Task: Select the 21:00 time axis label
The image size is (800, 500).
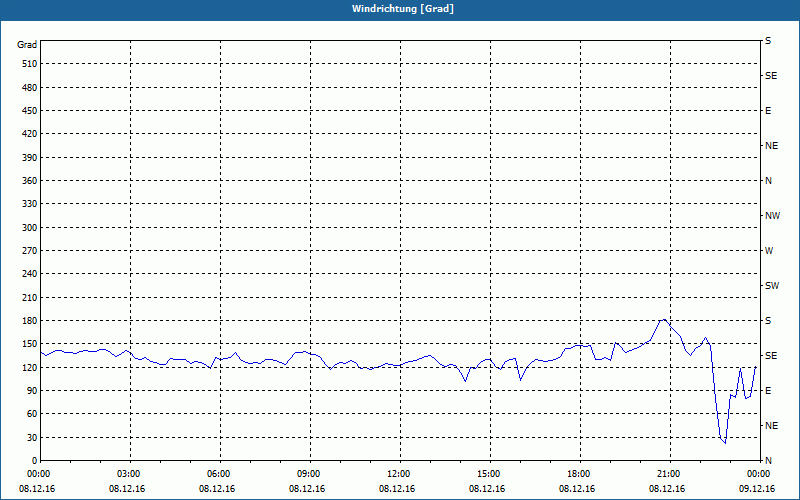Action: pyautogui.click(x=668, y=474)
